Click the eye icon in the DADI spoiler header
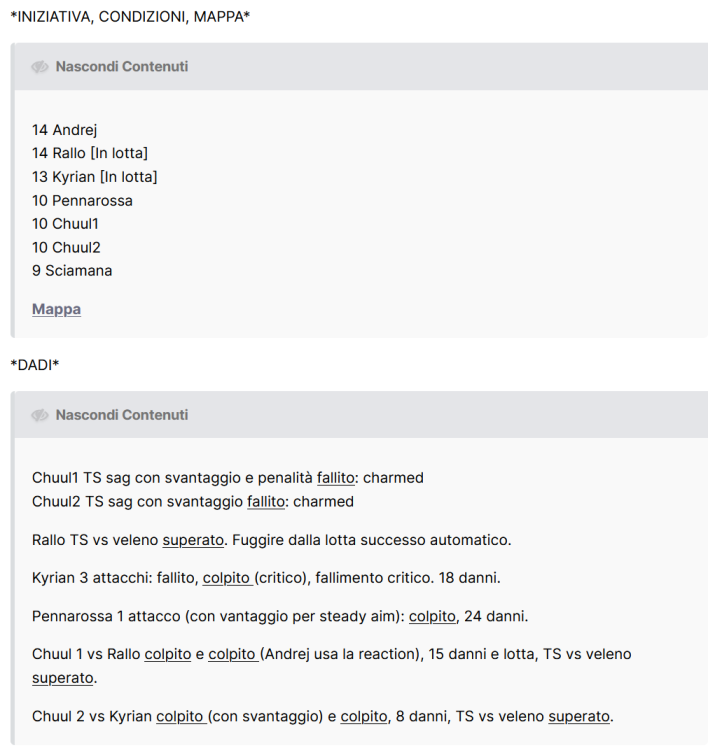Viewport: 715px width, 750px height. (x=40, y=415)
